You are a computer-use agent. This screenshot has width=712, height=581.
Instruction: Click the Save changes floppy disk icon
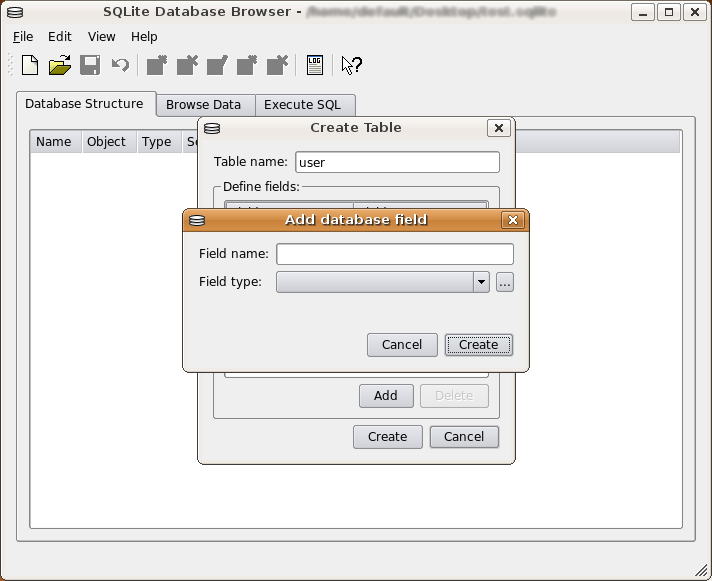tap(90, 66)
